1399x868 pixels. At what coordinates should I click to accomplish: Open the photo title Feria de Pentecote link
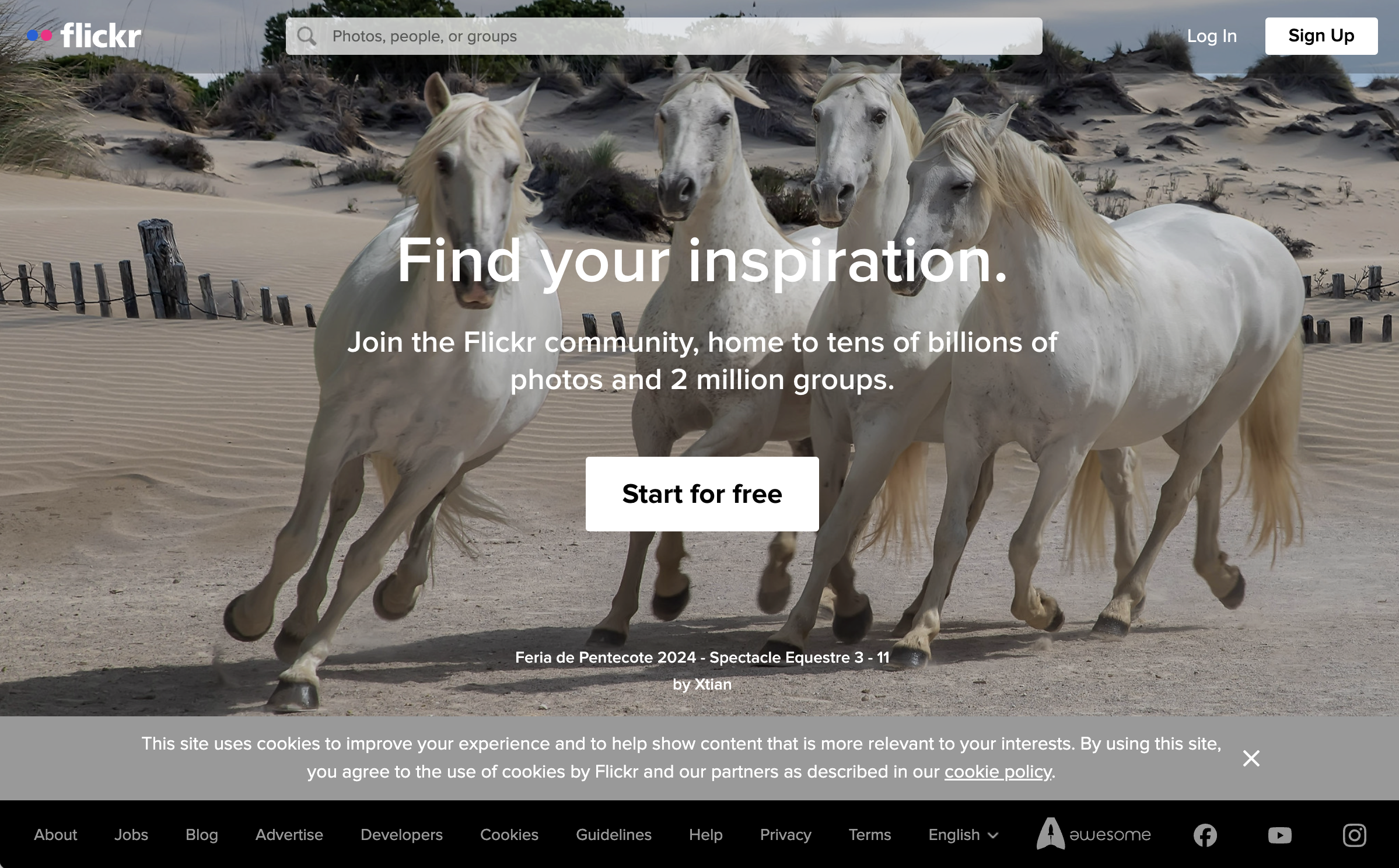702,657
